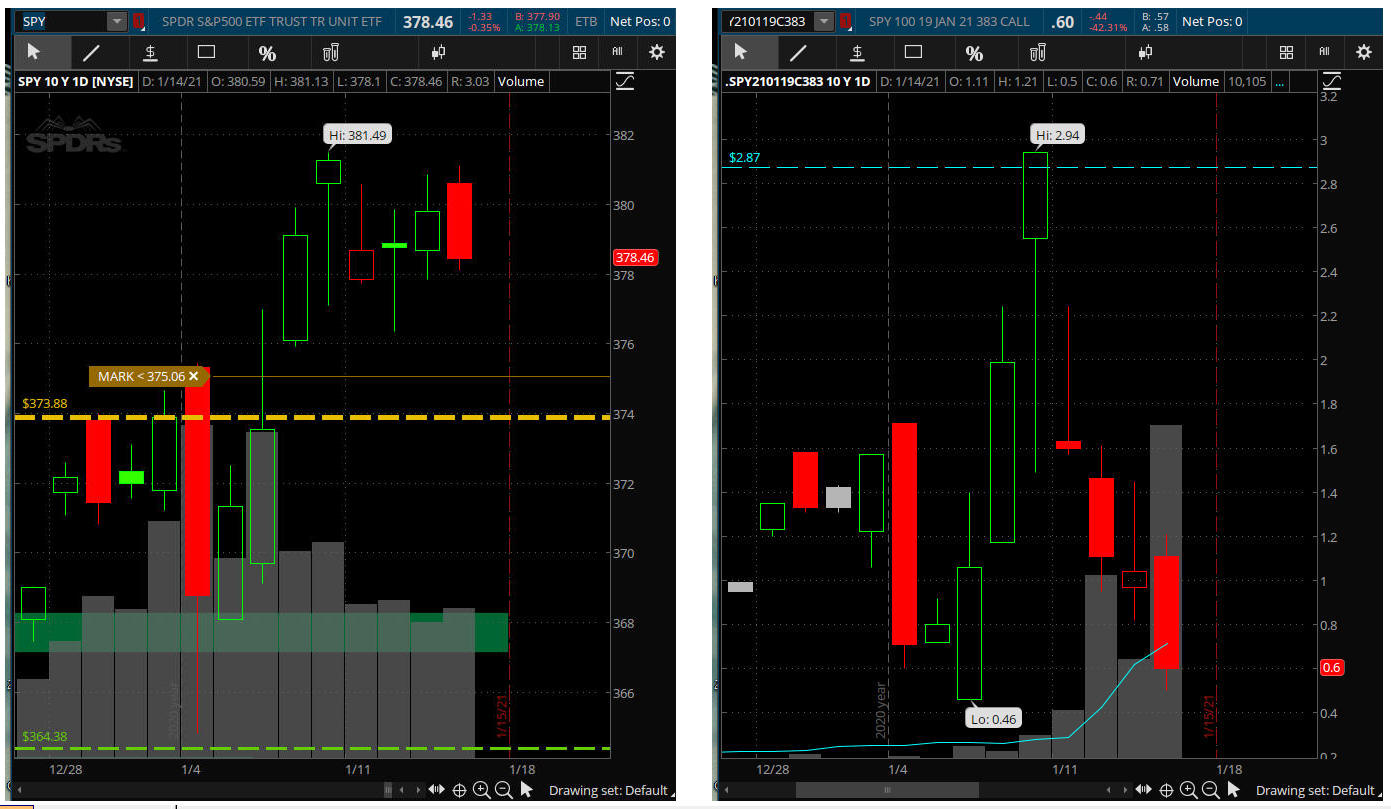Select the price level tool in SPY chart
The image size is (1391, 809).
(x=150, y=53)
